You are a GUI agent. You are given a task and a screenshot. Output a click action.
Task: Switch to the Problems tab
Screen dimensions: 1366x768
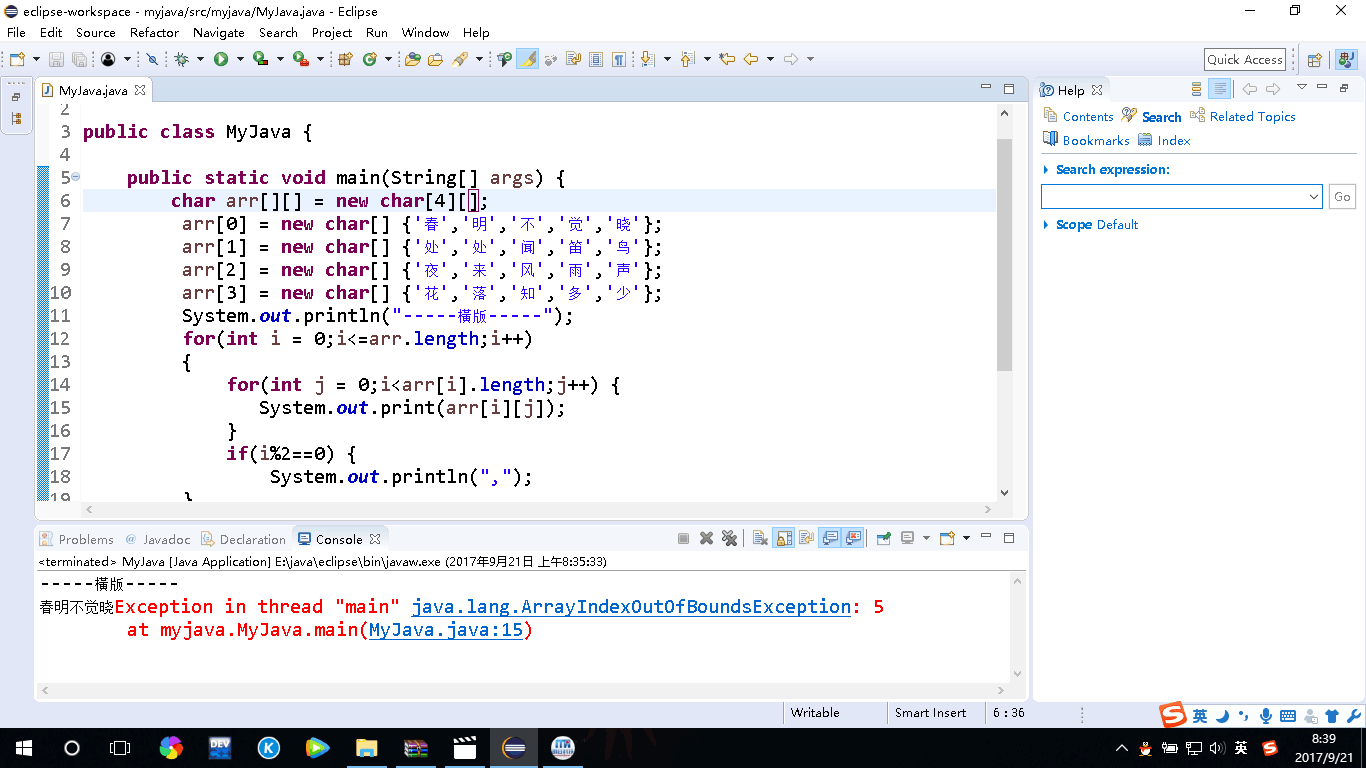77,539
